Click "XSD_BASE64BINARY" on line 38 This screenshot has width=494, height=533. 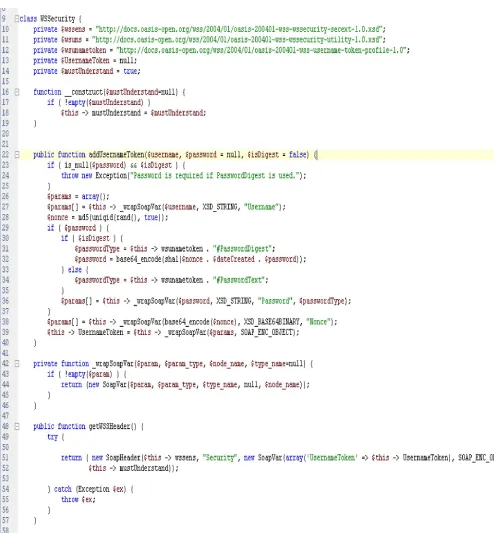(x=272, y=322)
